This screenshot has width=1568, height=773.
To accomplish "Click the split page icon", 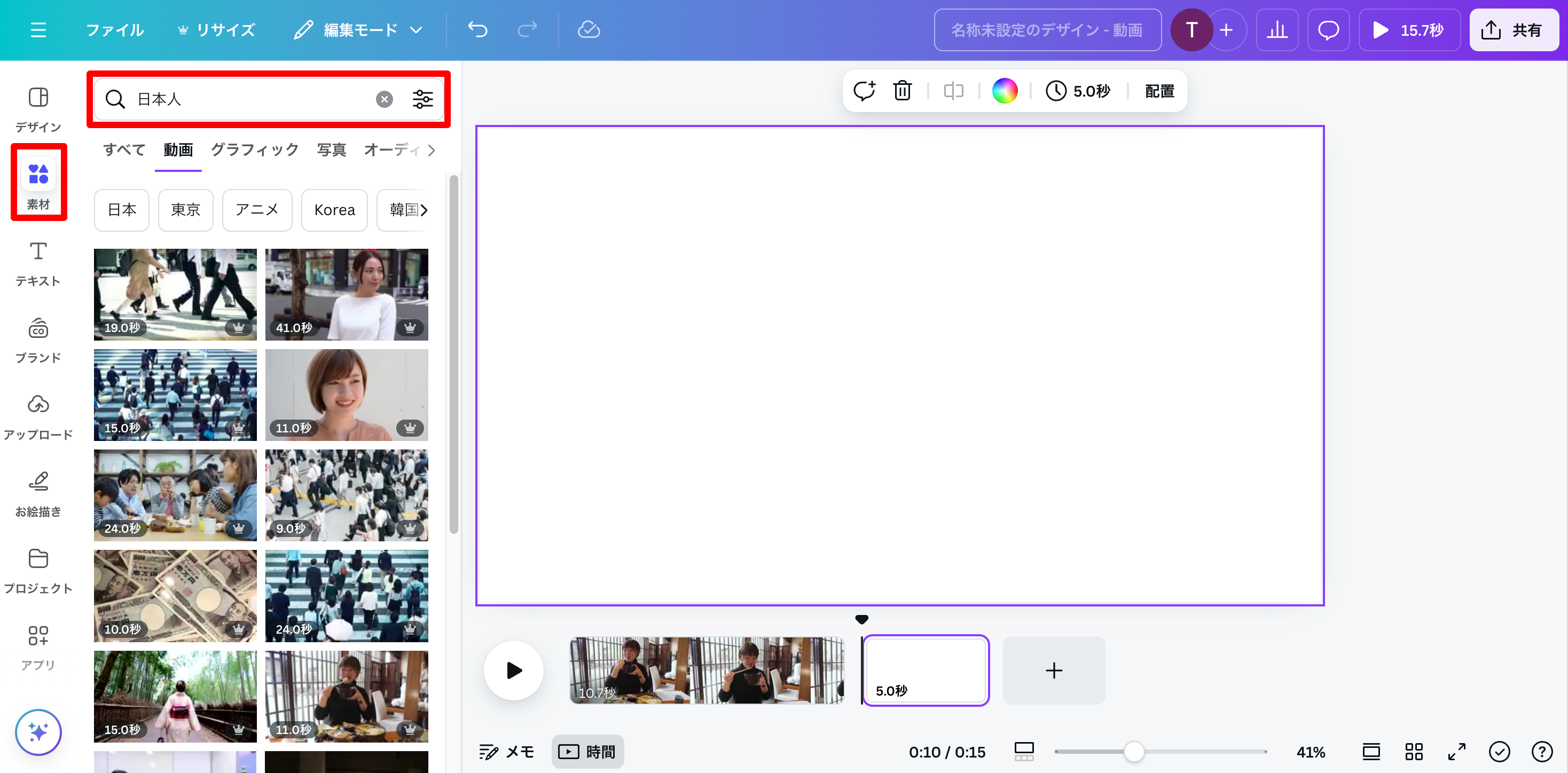I will (953, 91).
